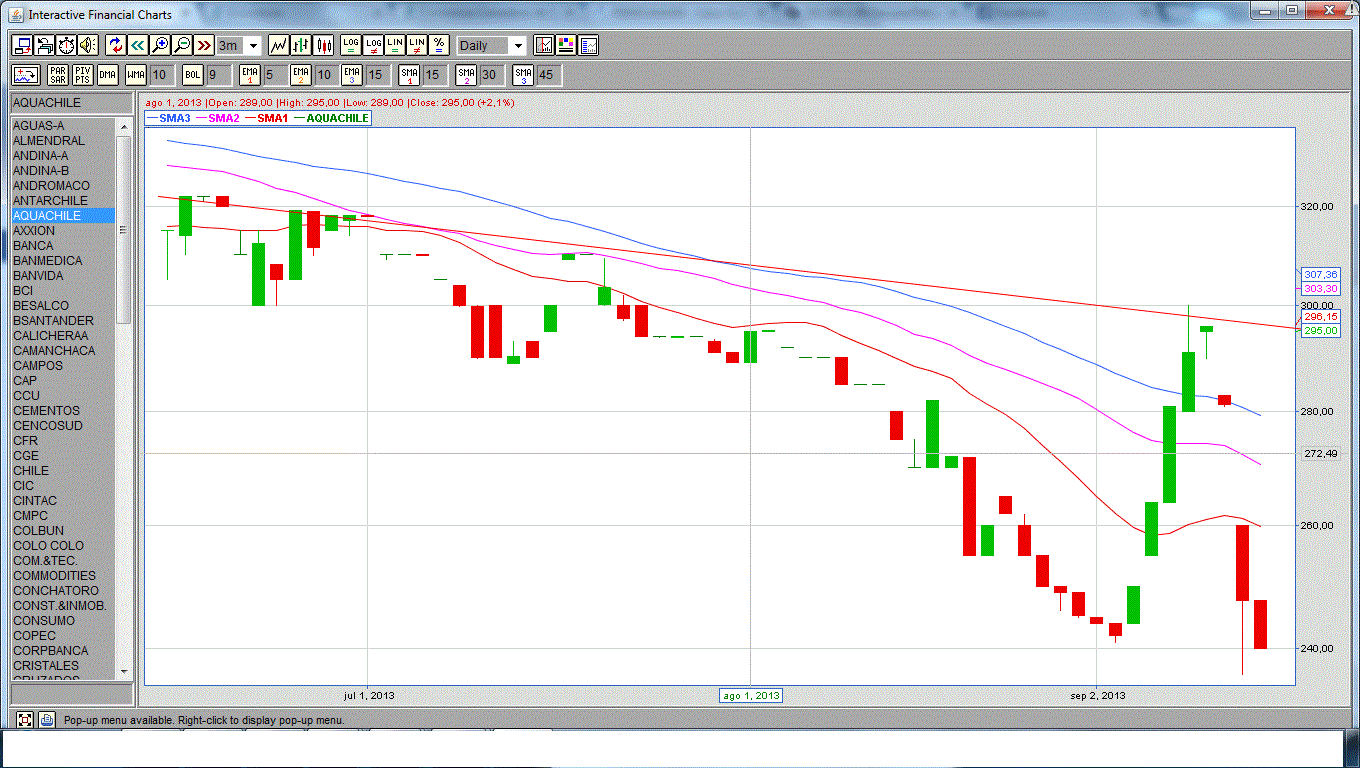
Task: Click the print chart icon
Action: (x=44, y=45)
